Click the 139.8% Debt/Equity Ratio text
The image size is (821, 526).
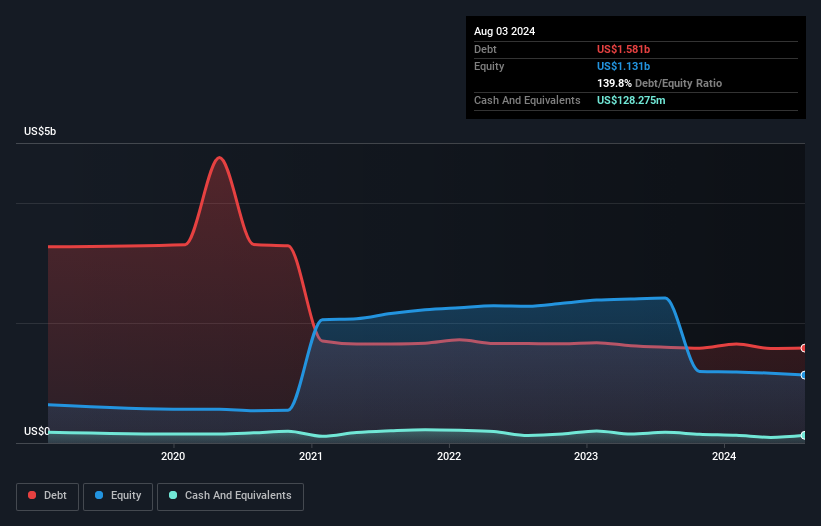(x=659, y=83)
